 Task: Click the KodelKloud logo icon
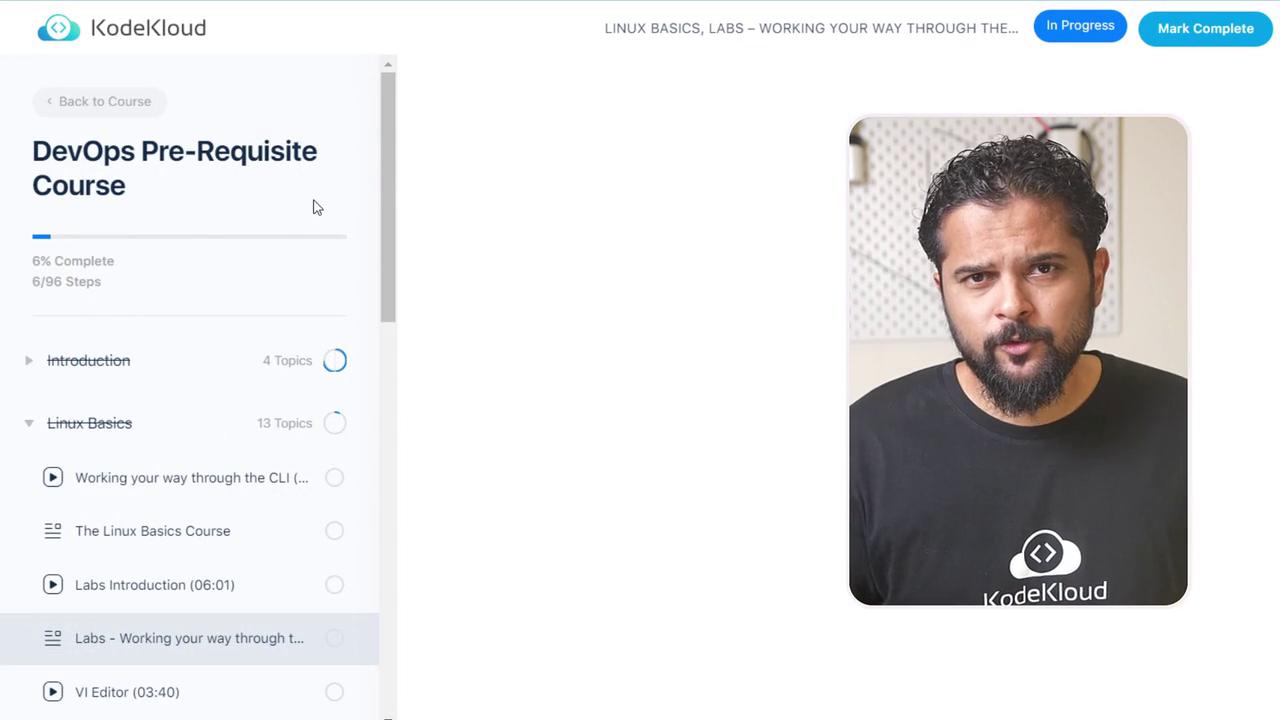[58, 28]
